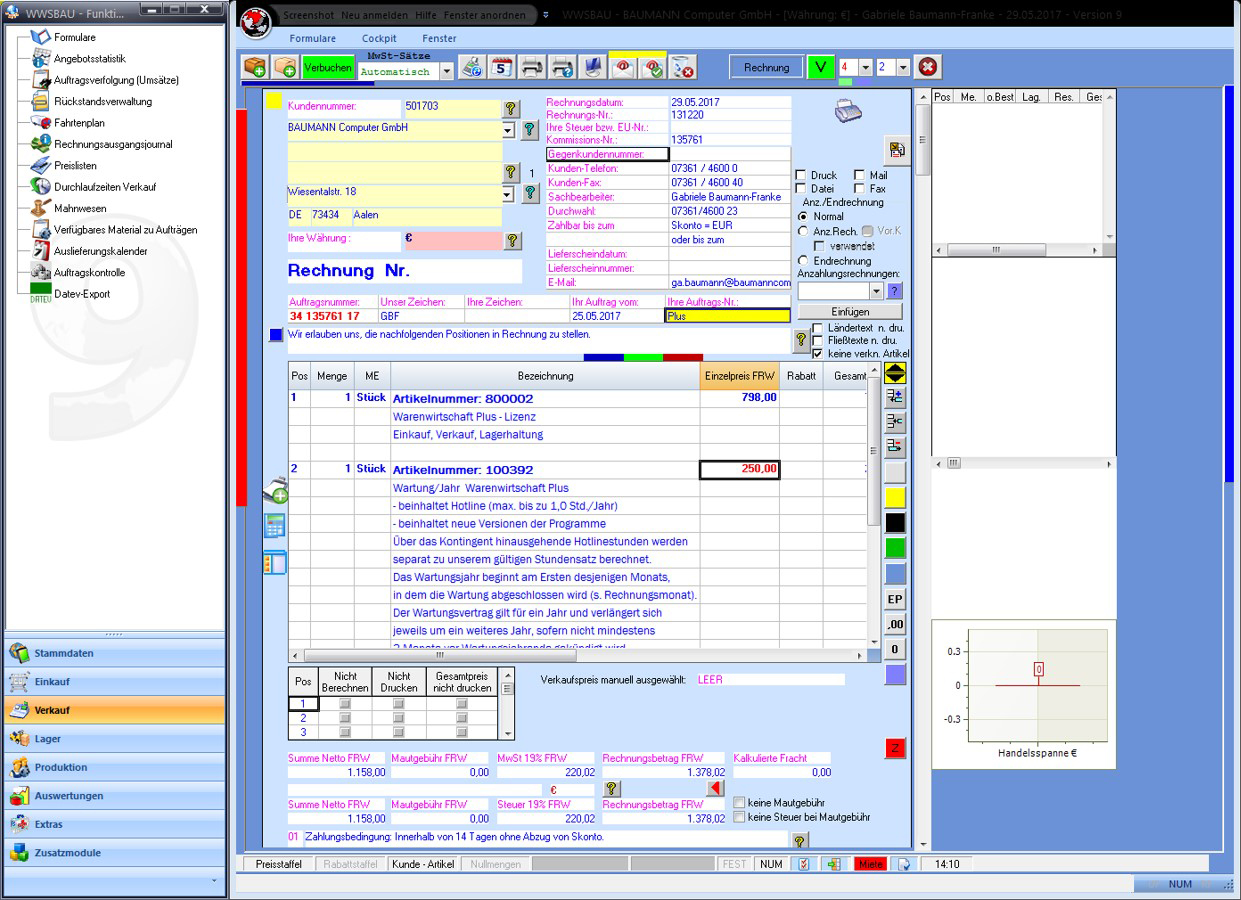Click the Einfügen button
Viewport: 1241px width, 900px height.
click(850, 312)
